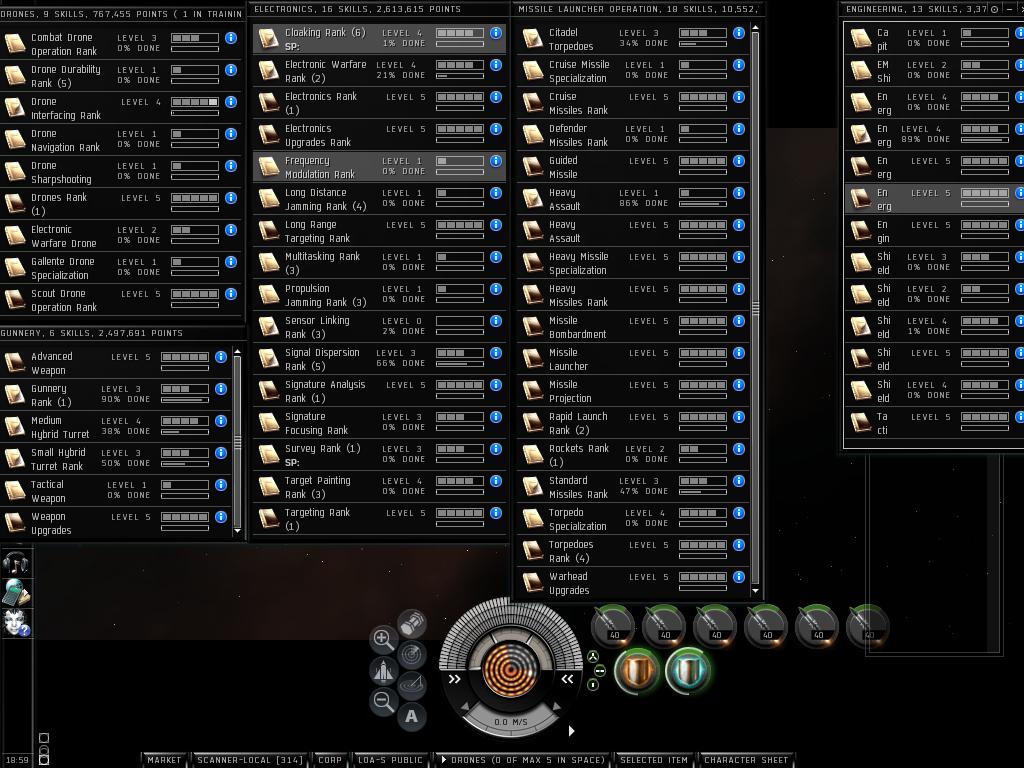Screen dimensions: 1024x768
Task: Click the capacitor display in HUD center
Action: tap(511, 668)
